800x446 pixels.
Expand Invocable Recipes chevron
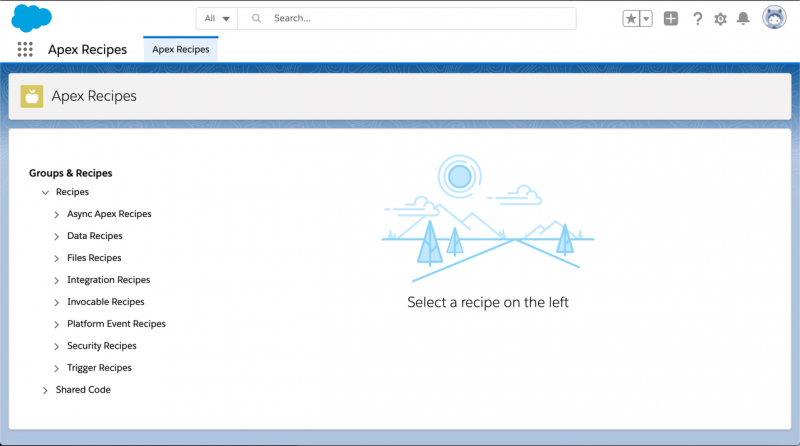pos(57,302)
